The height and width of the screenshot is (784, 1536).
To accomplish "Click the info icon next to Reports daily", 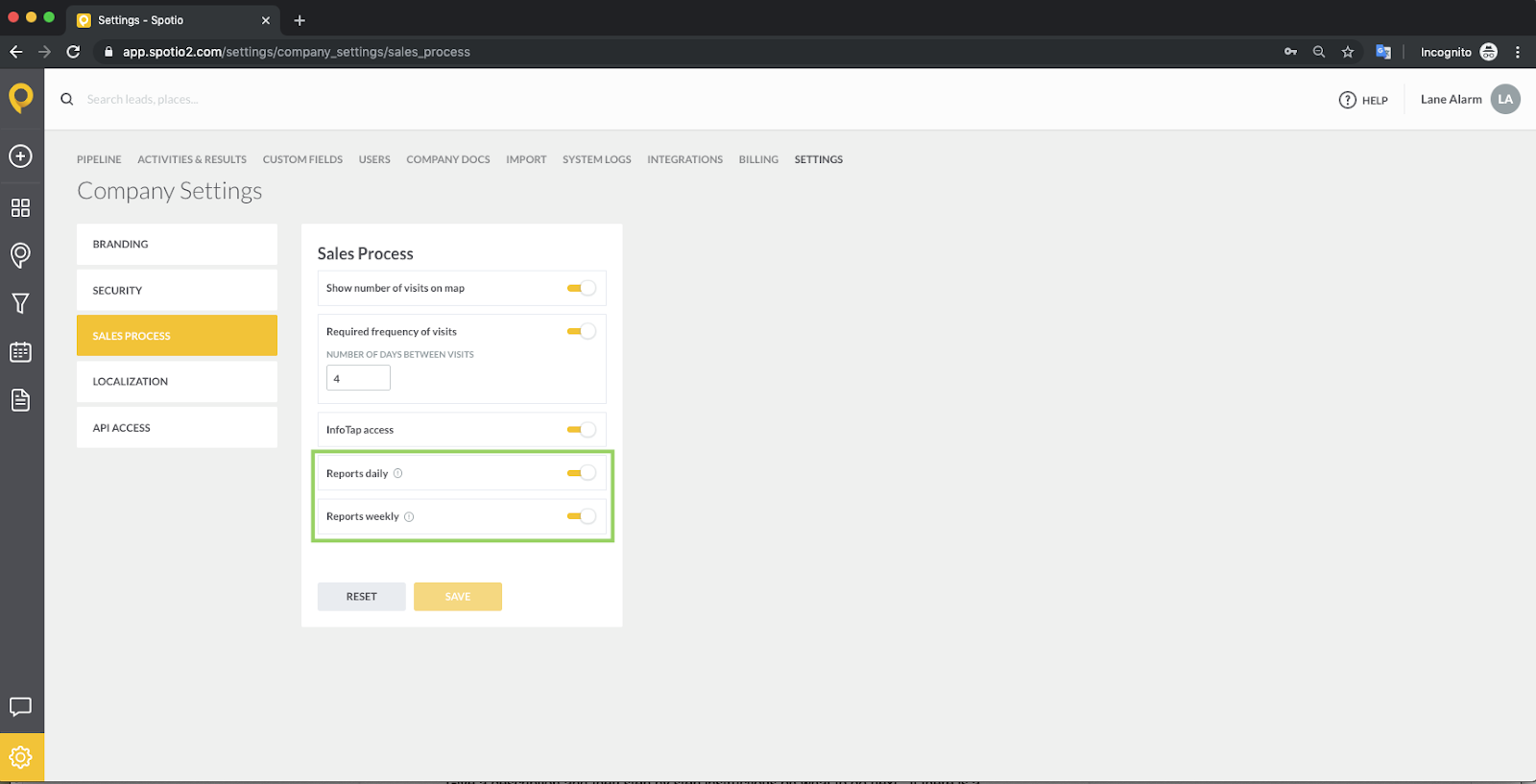I will click(398, 473).
